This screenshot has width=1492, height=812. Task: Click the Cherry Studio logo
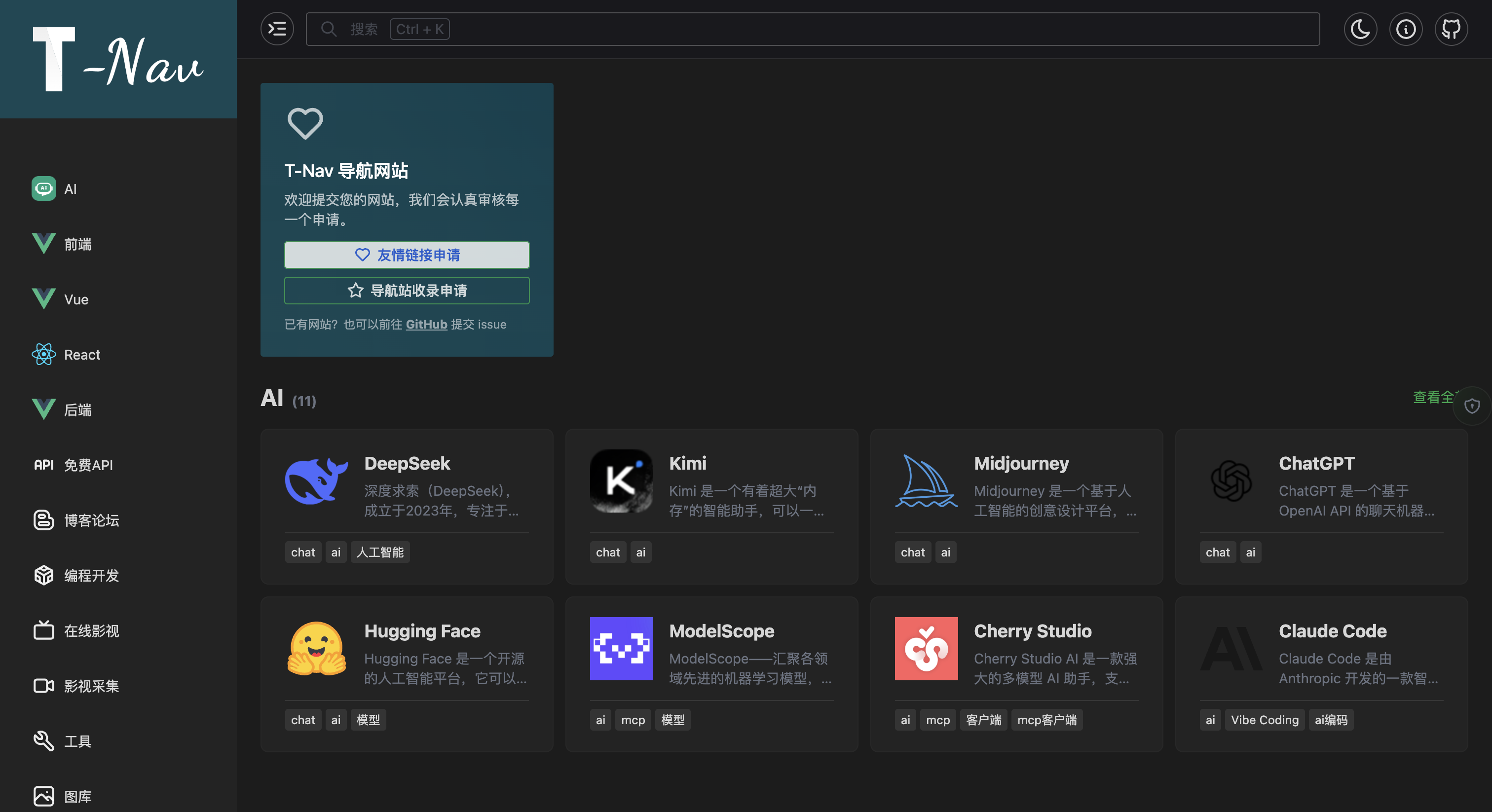(x=926, y=648)
